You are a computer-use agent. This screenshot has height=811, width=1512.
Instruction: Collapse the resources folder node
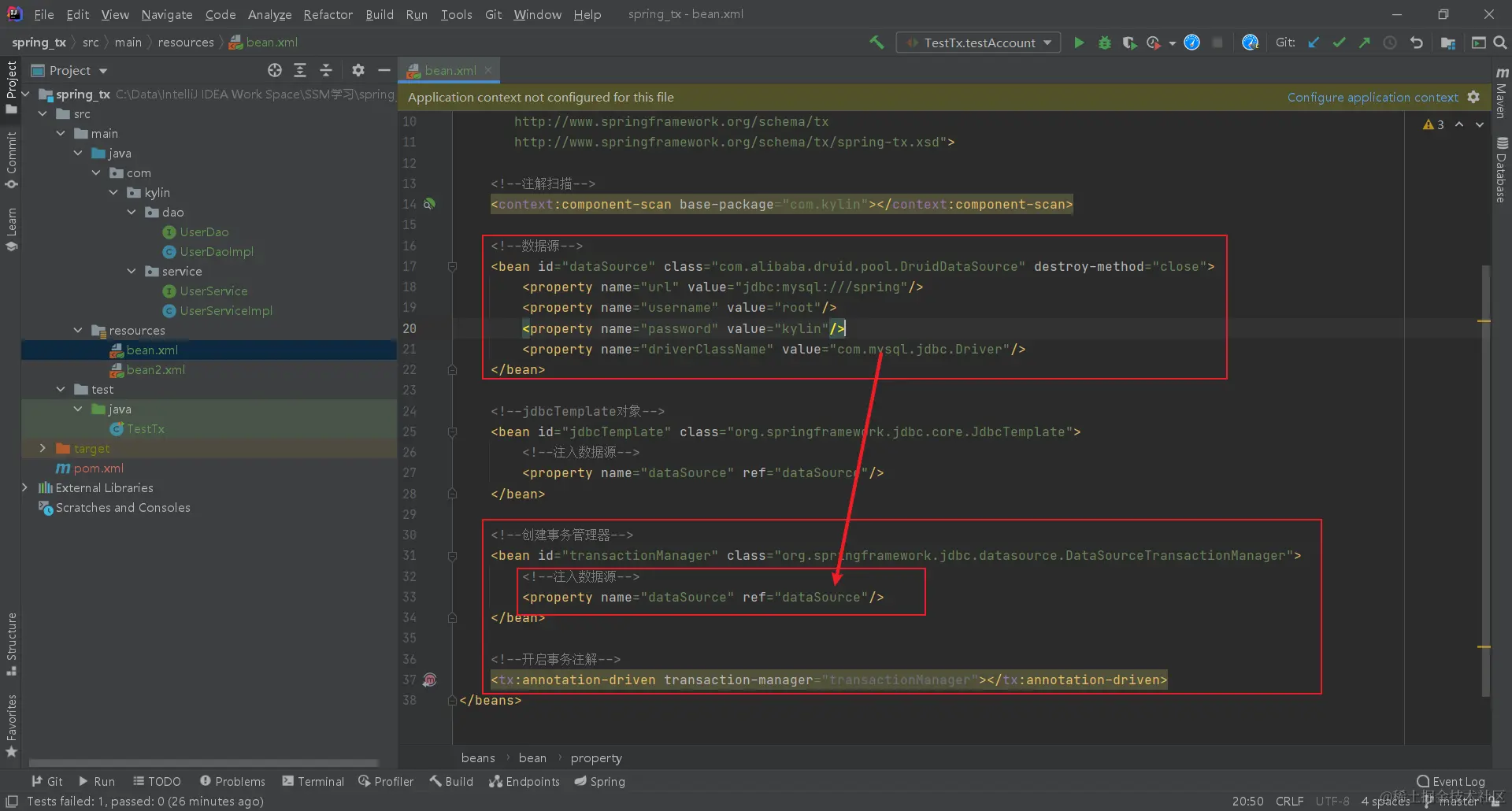tap(78, 331)
